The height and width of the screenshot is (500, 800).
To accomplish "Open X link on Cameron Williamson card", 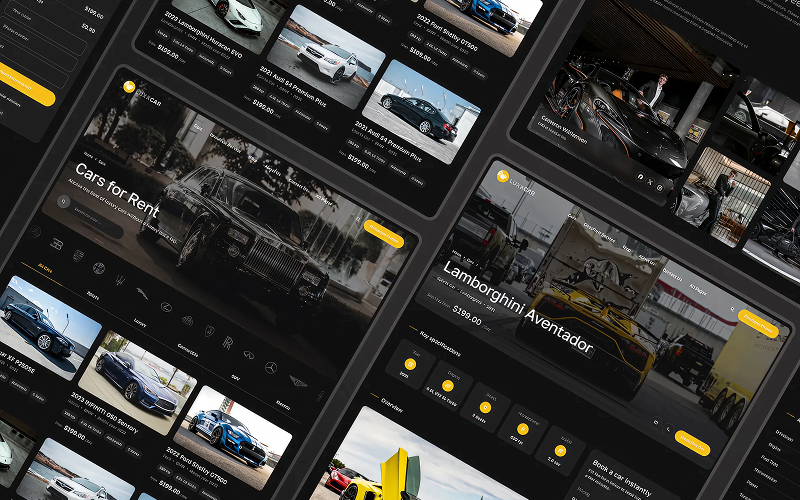I will 650,182.
